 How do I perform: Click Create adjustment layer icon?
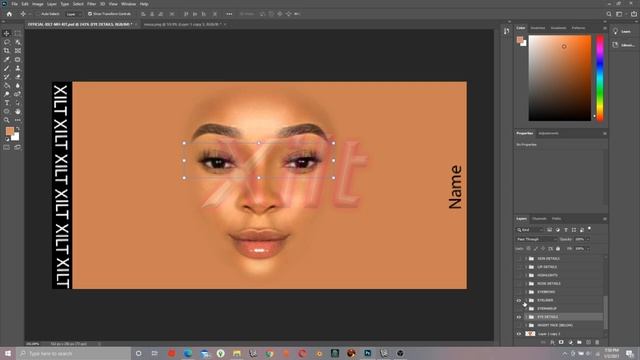coord(570,342)
